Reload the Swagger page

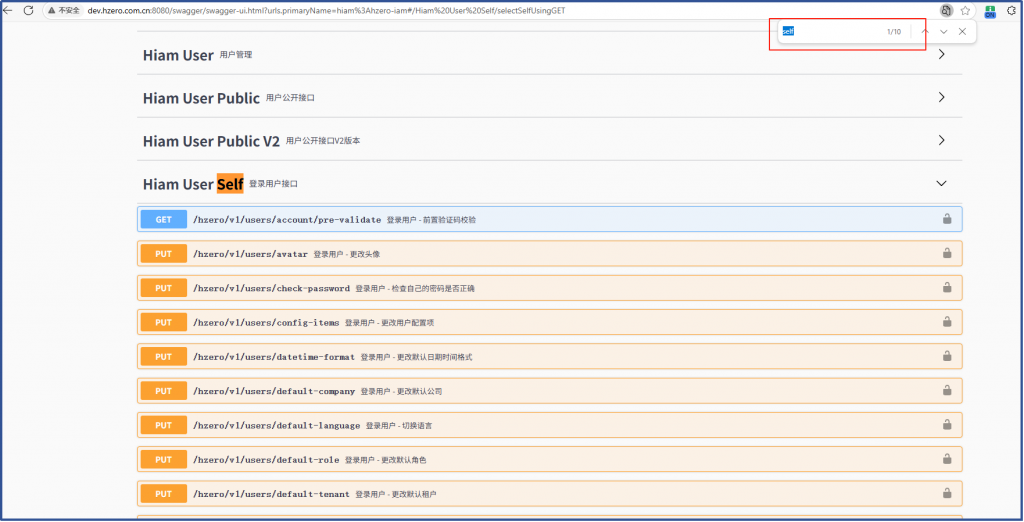tap(28, 10)
